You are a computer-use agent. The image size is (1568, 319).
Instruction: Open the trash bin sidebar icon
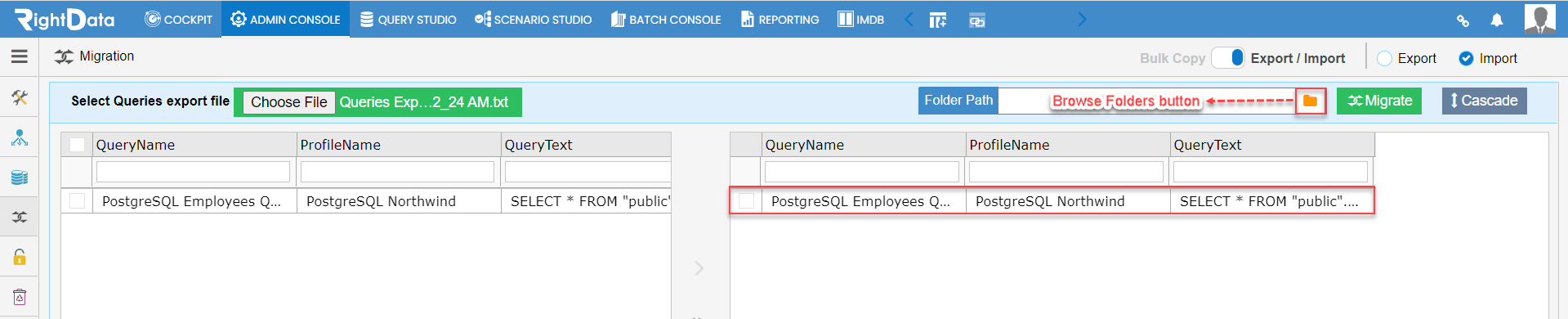(x=20, y=297)
